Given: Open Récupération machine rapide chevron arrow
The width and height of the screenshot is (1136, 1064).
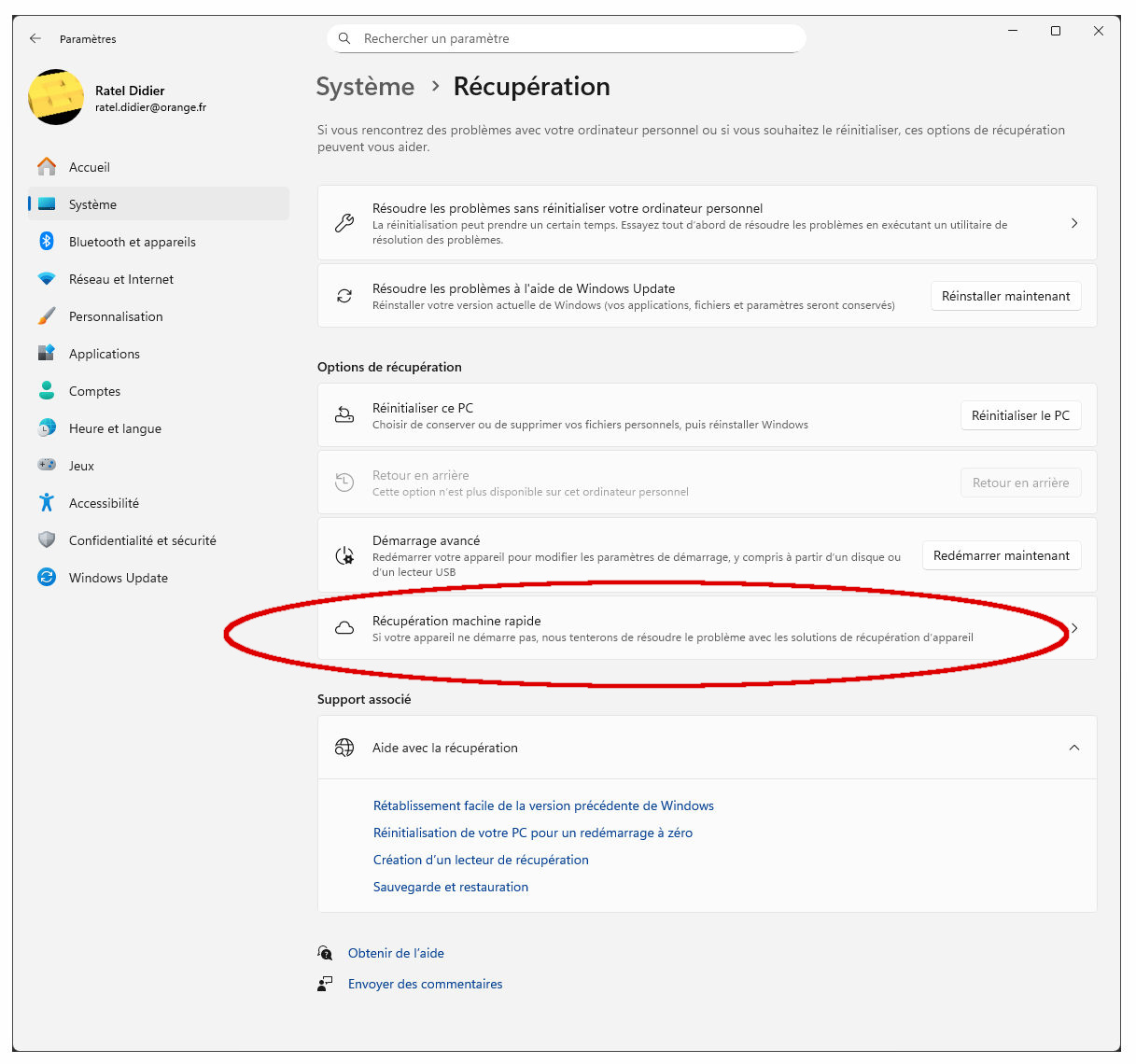Looking at the screenshot, I should [1074, 628].
